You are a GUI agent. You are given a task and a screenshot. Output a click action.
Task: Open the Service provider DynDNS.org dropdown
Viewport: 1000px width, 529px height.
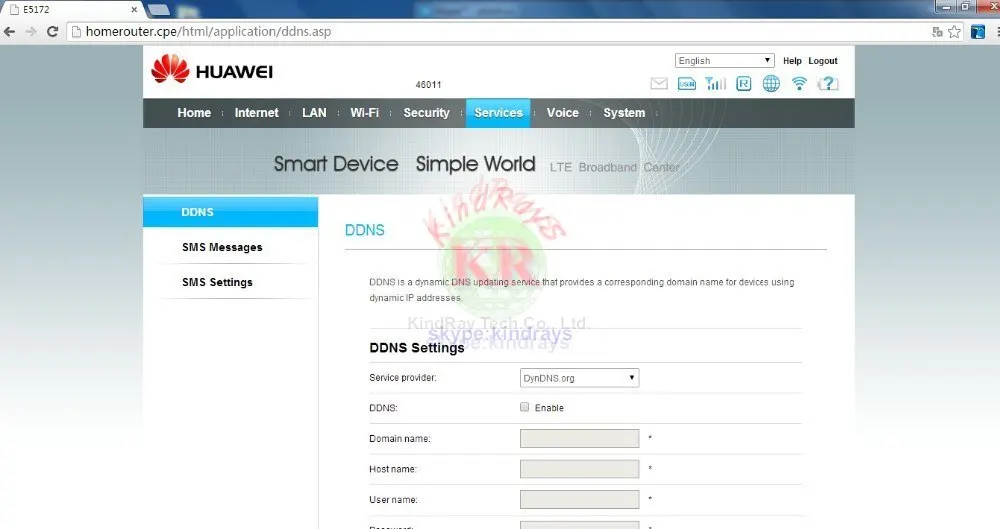tap(579, 378)
